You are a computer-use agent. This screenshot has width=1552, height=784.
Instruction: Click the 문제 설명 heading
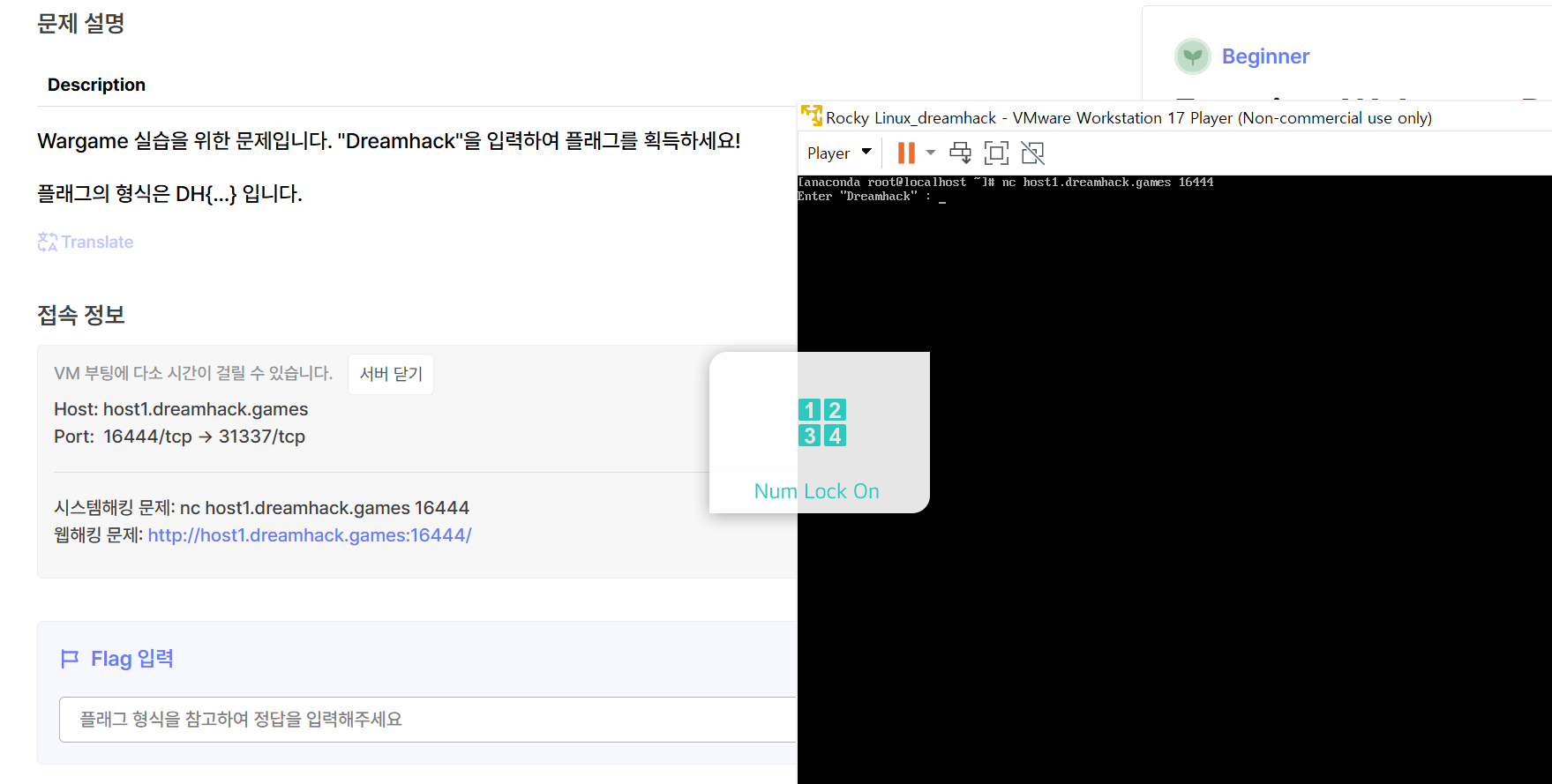point(81,23)
